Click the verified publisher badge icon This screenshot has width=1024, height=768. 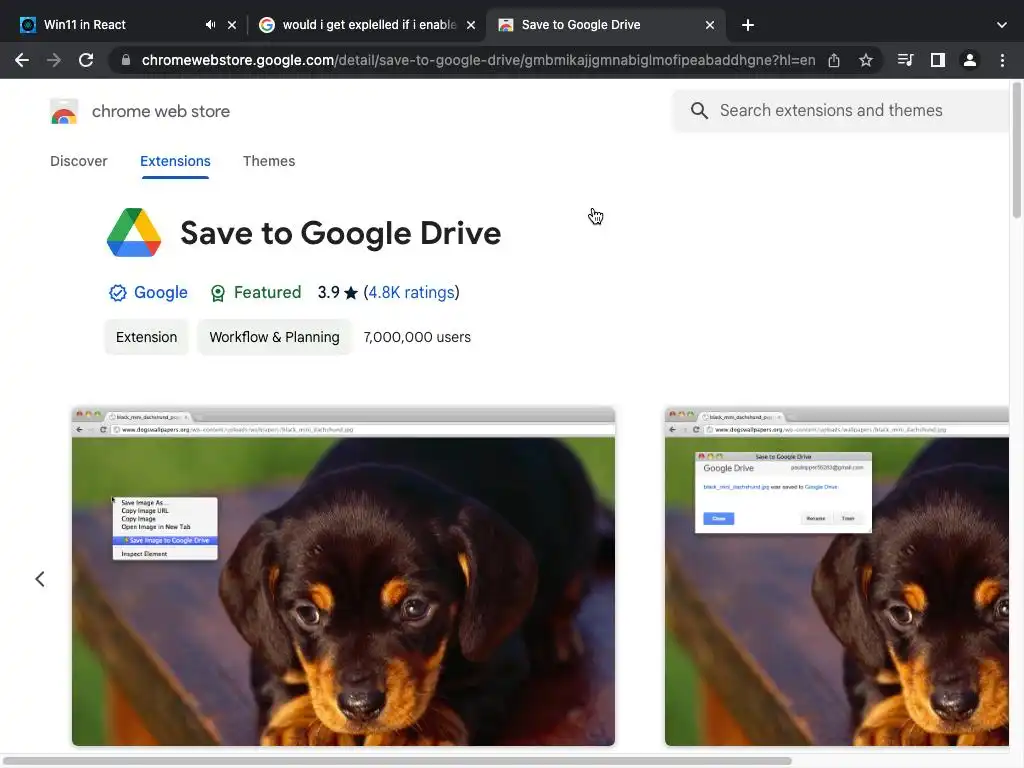[x=118, y=293]
